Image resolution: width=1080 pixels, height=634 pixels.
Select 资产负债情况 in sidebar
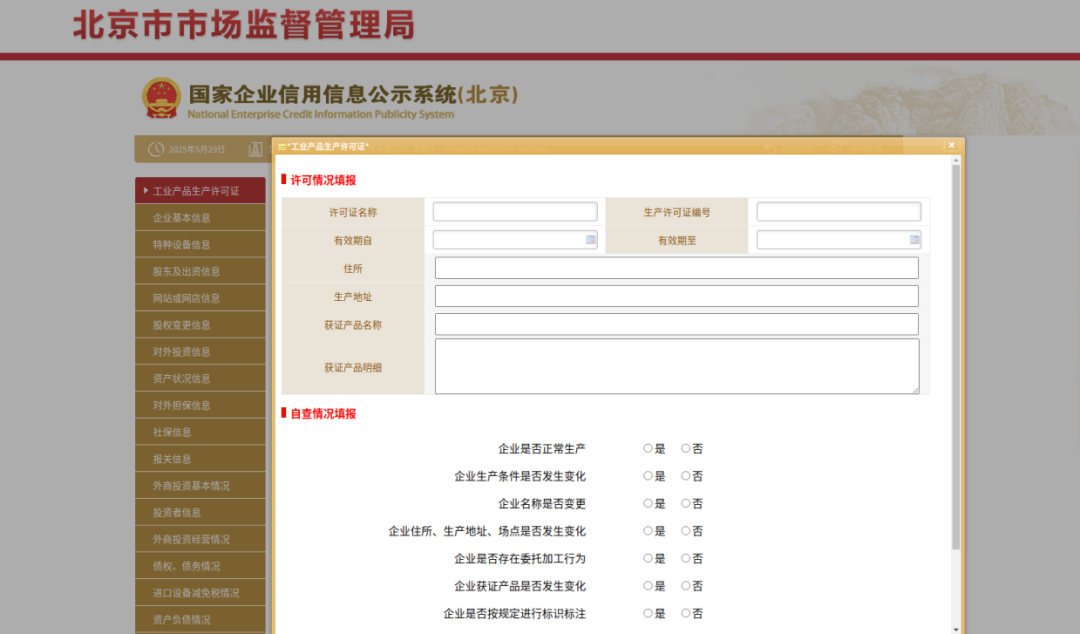coord(200,620)
